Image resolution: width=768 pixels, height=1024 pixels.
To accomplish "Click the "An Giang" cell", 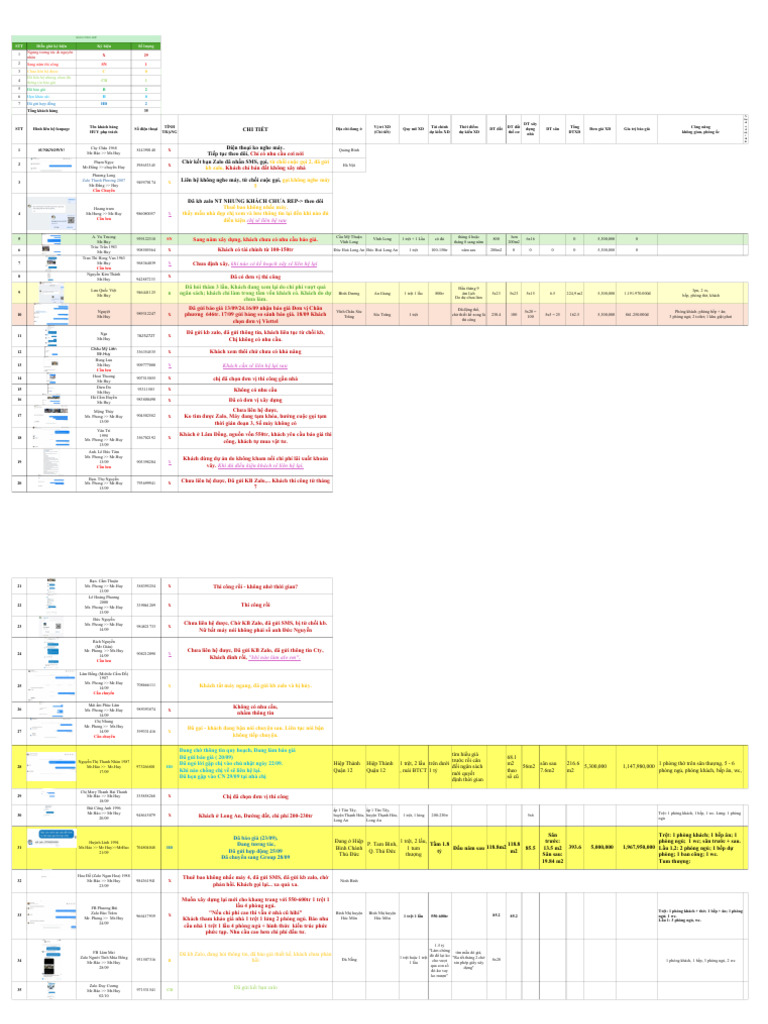I will click(x=382, y=293).
